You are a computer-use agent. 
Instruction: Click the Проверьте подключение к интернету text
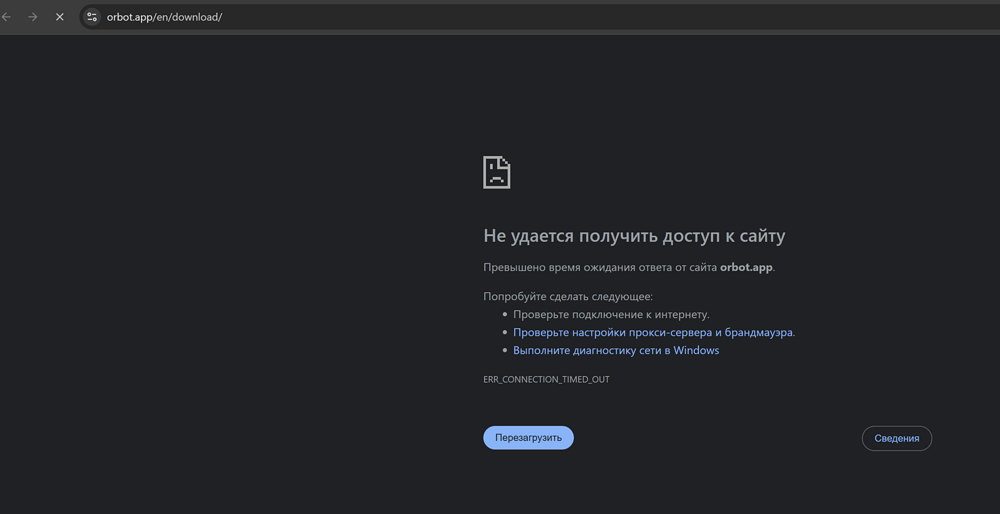611,314
